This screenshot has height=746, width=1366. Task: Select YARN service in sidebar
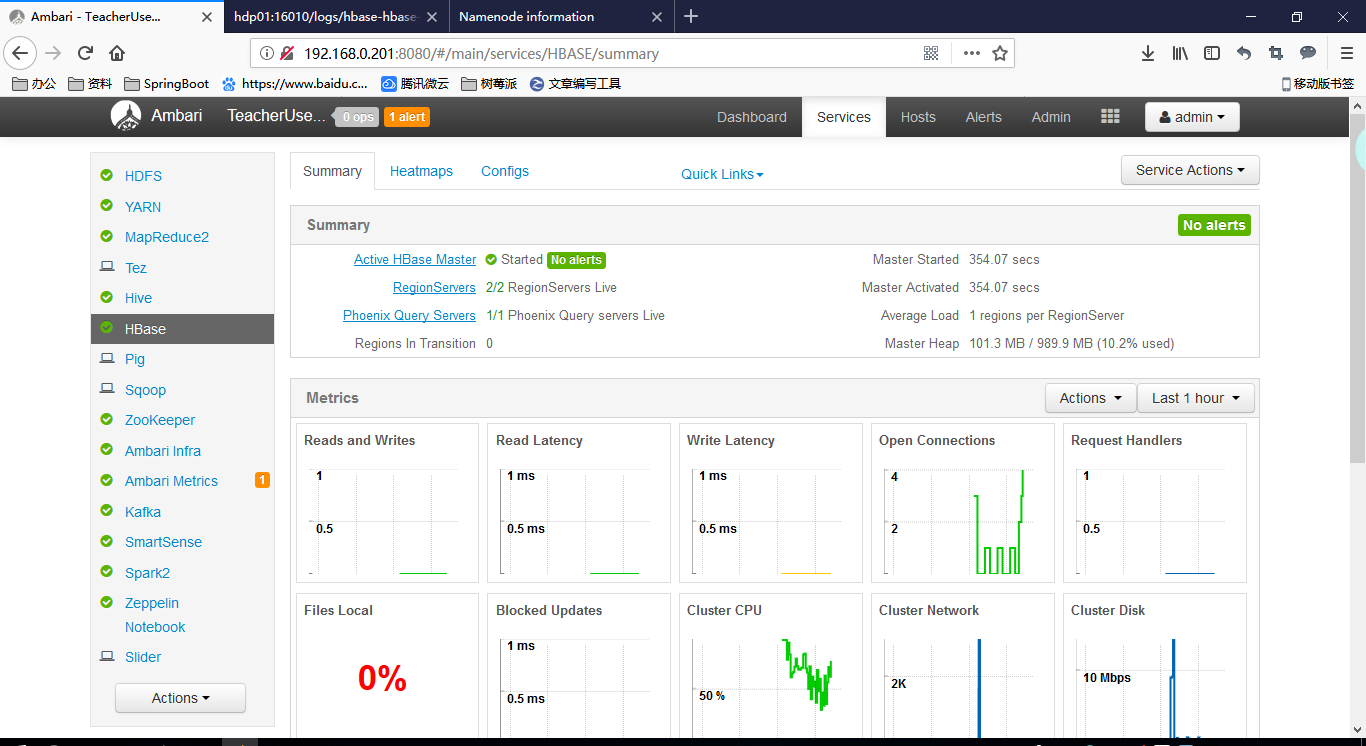tap(143, 207)
